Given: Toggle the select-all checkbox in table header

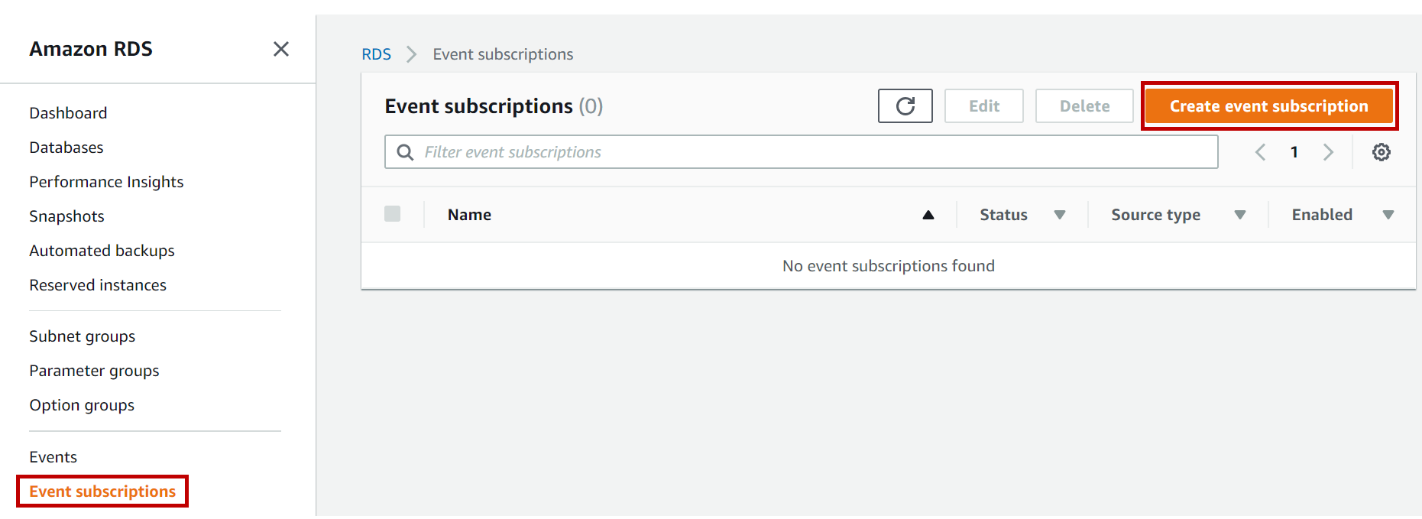Looking at the screenshot, I should (x=392, y=214).
